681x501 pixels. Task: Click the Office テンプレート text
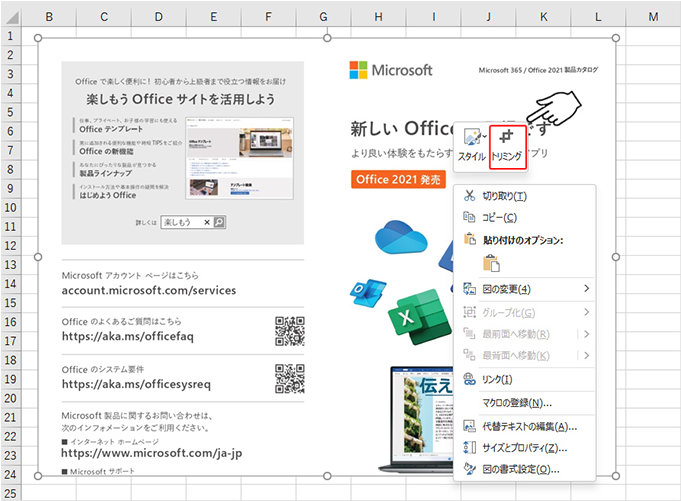pyautogui.click(x=111, y=129)
